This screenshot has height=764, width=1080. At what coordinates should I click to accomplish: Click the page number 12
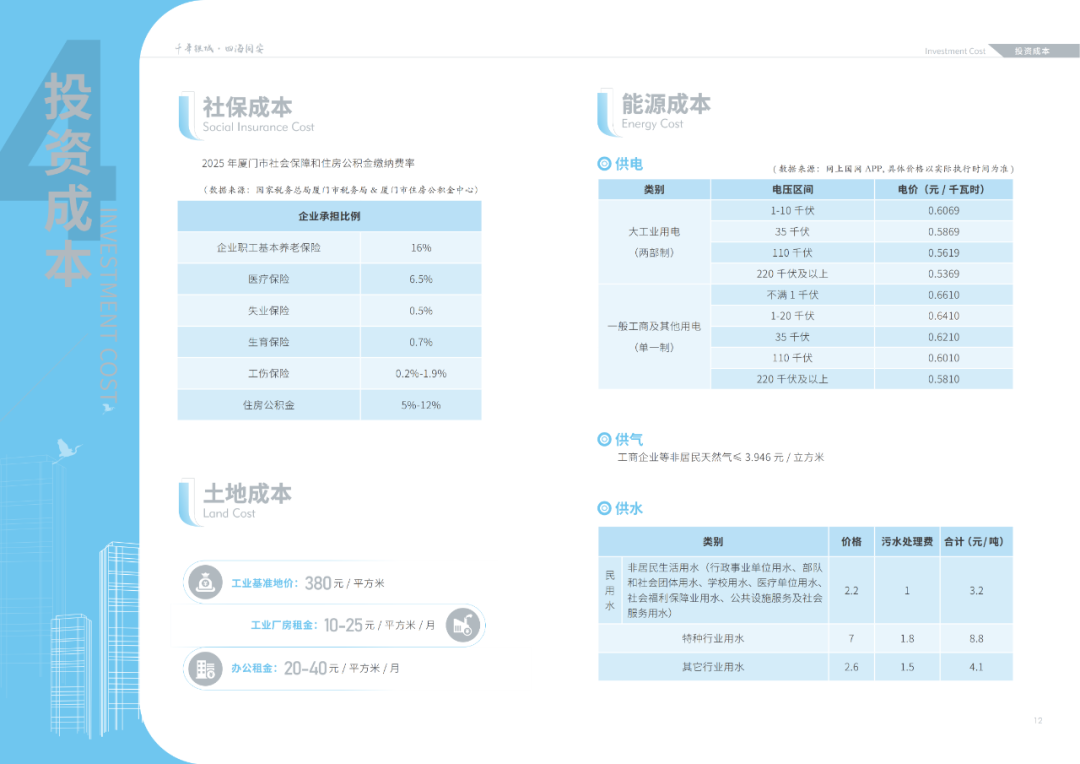pyautogui.click(x=1040, y=718)
